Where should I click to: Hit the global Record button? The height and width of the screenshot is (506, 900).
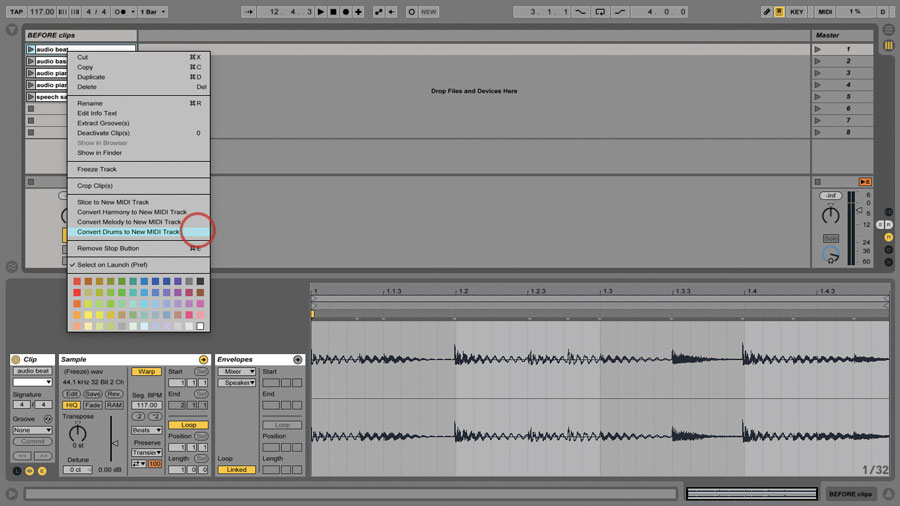coord(346,12)
